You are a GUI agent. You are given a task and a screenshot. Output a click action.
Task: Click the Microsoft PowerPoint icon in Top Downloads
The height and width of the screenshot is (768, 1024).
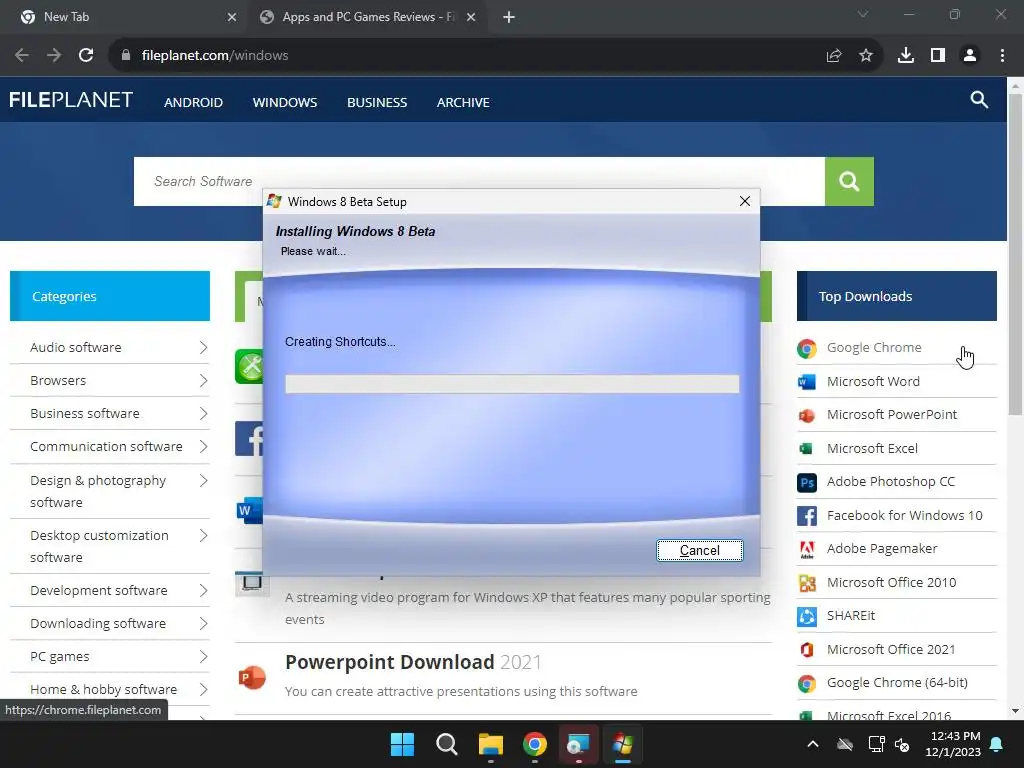click(x=807, y=415)
